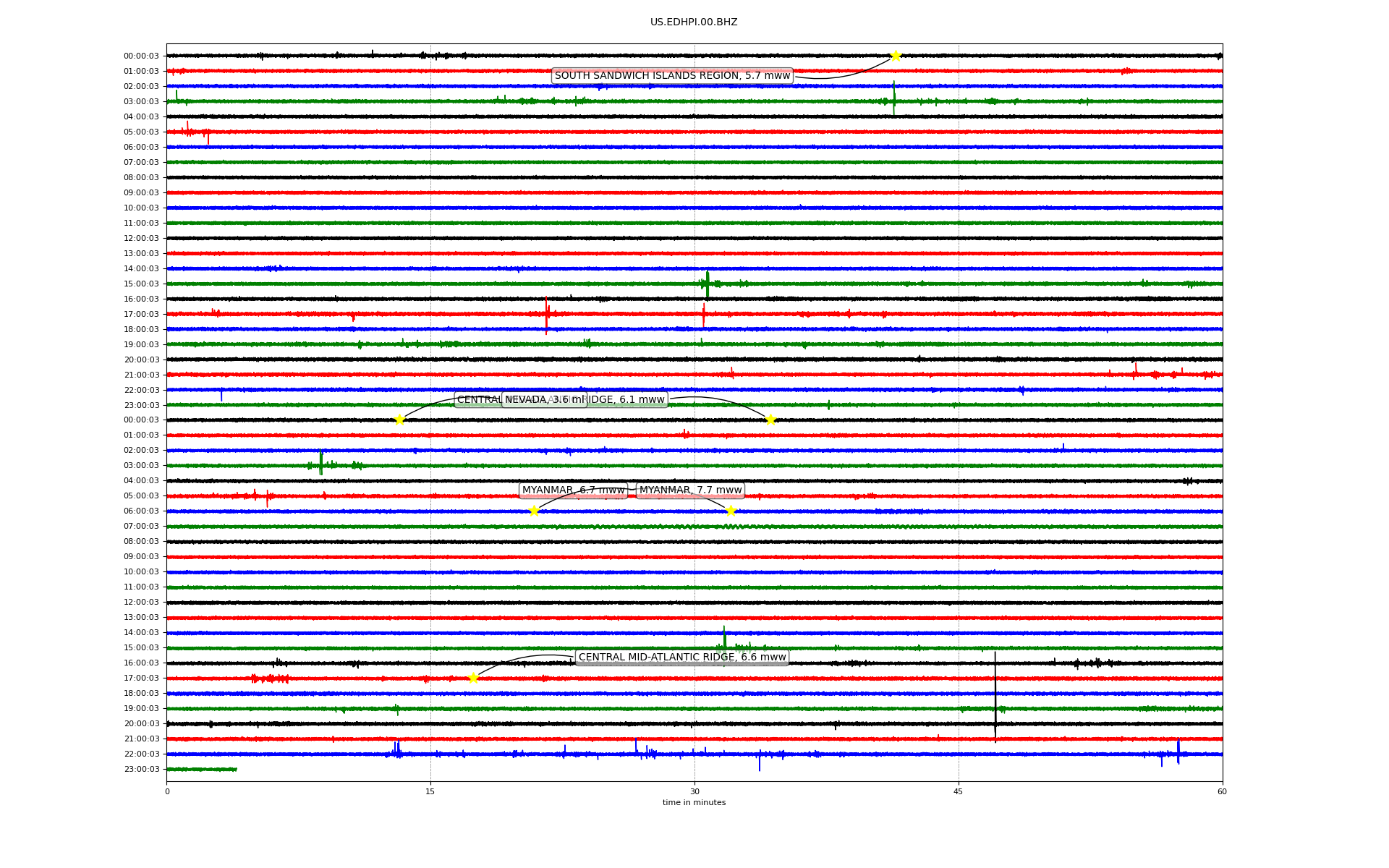Click the 45 minute x-axis tick label

click(x=959, y=791)
